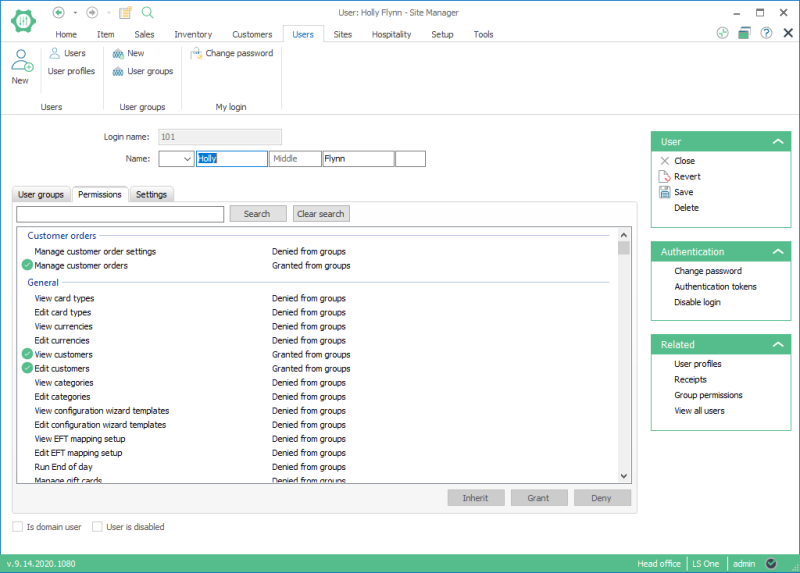Click the Save floppy disk icon
The image size is (800, 573).
click(664, 192)
